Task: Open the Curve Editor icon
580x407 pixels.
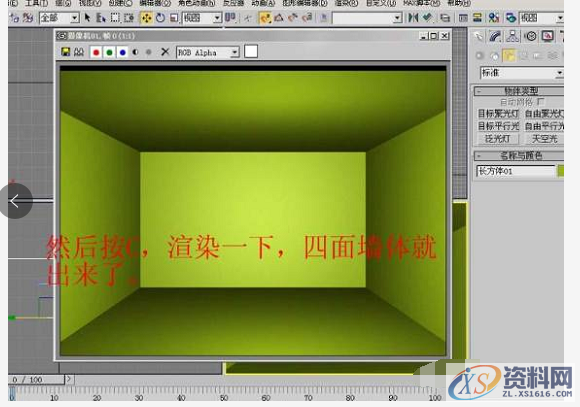Action: tap(463, 17)
